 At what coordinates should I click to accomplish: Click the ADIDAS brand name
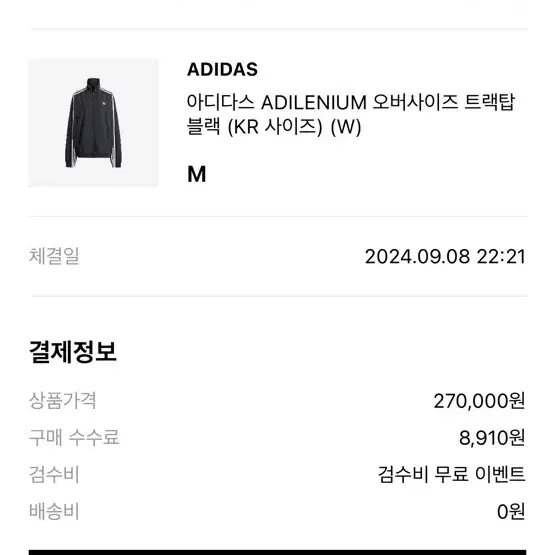point(222,69)
